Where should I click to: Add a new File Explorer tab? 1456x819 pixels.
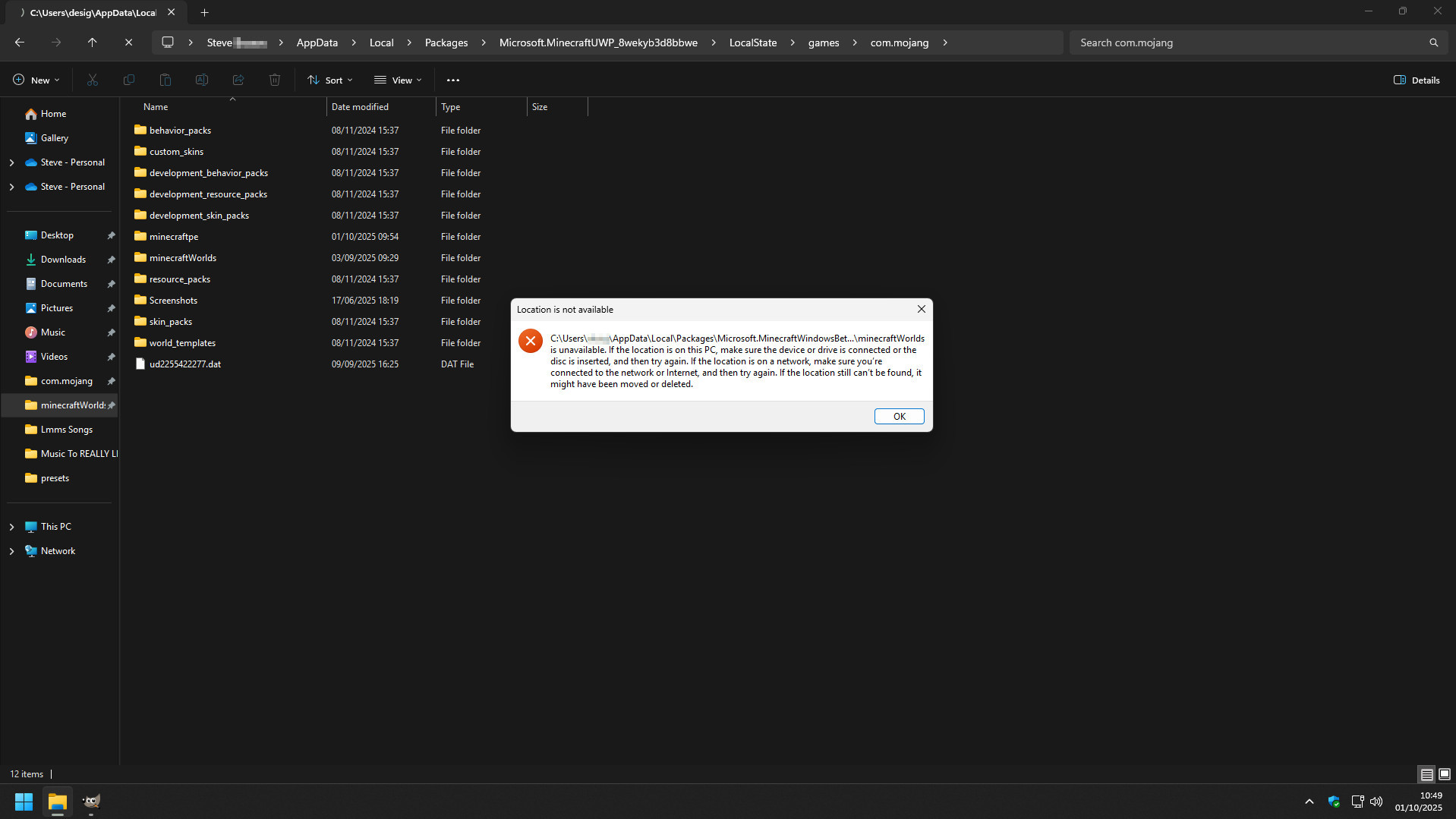[x=204, y=12]
